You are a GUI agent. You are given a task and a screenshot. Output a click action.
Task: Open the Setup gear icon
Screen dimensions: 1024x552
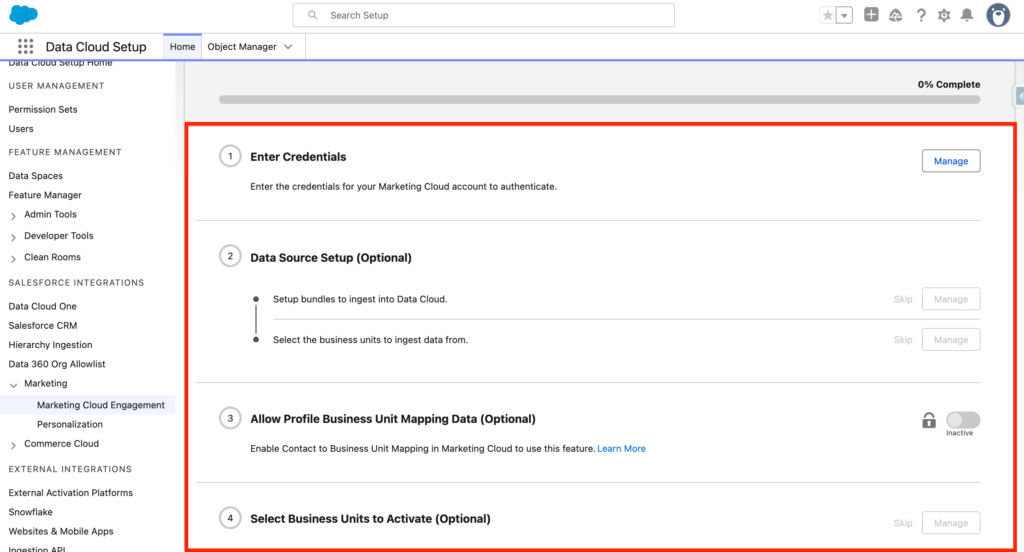[944, 15]
